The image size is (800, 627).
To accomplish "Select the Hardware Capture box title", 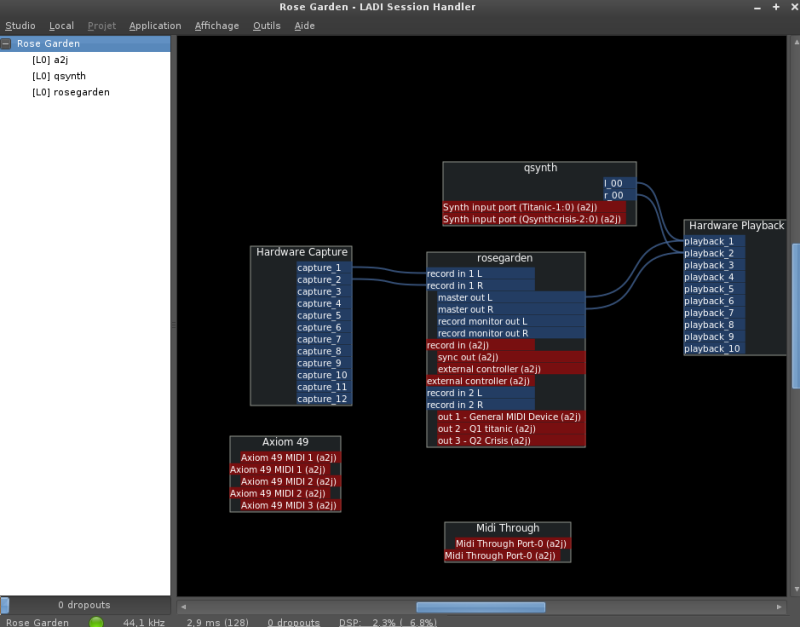I will 302,252.
